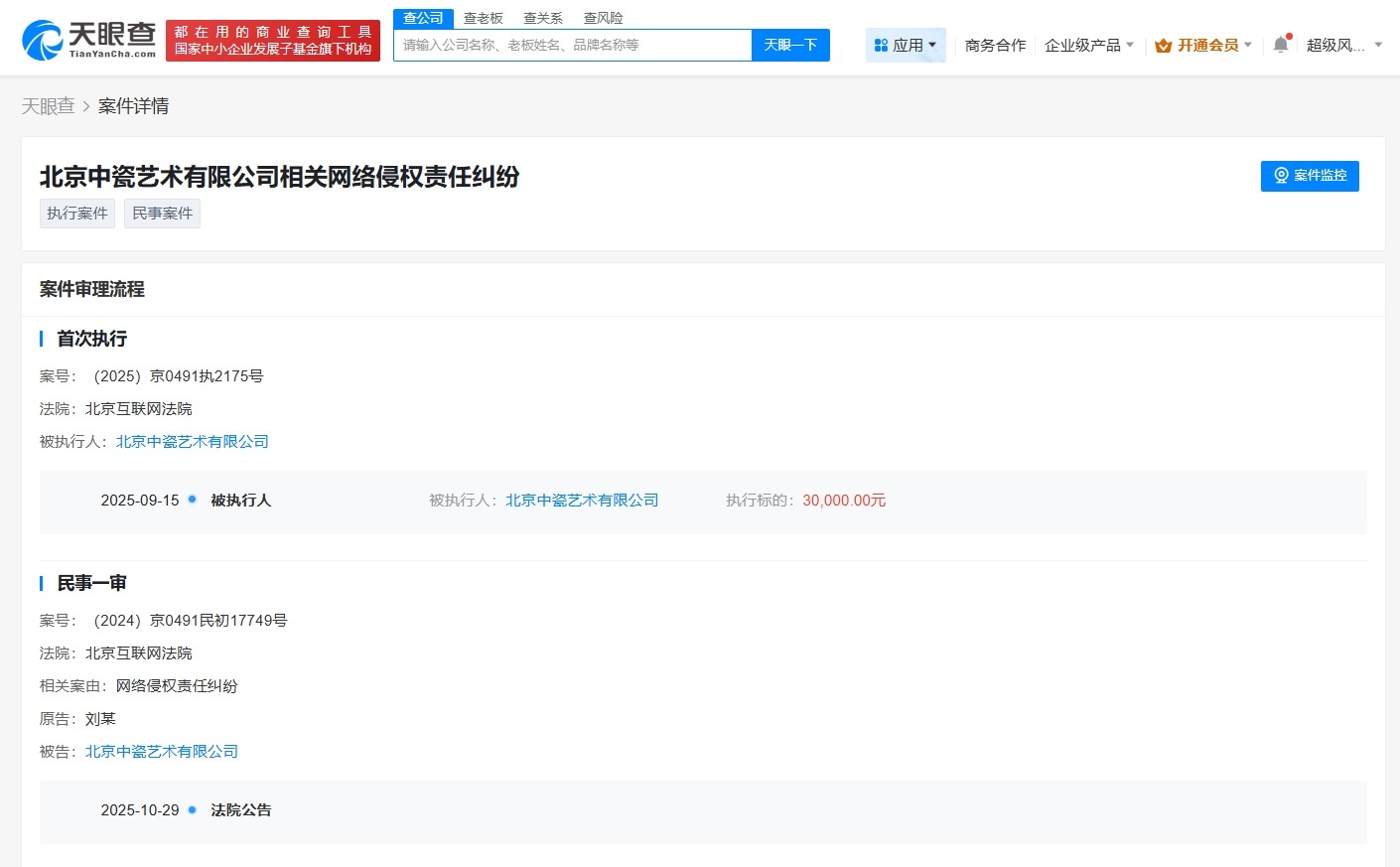
Task: Click the 执行案件 case tag
Action: (76, 213)
